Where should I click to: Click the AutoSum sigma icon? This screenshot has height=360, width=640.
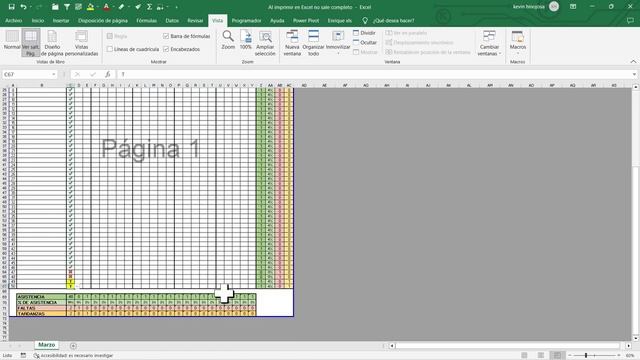pyautogui.click(x=149, y=7)
